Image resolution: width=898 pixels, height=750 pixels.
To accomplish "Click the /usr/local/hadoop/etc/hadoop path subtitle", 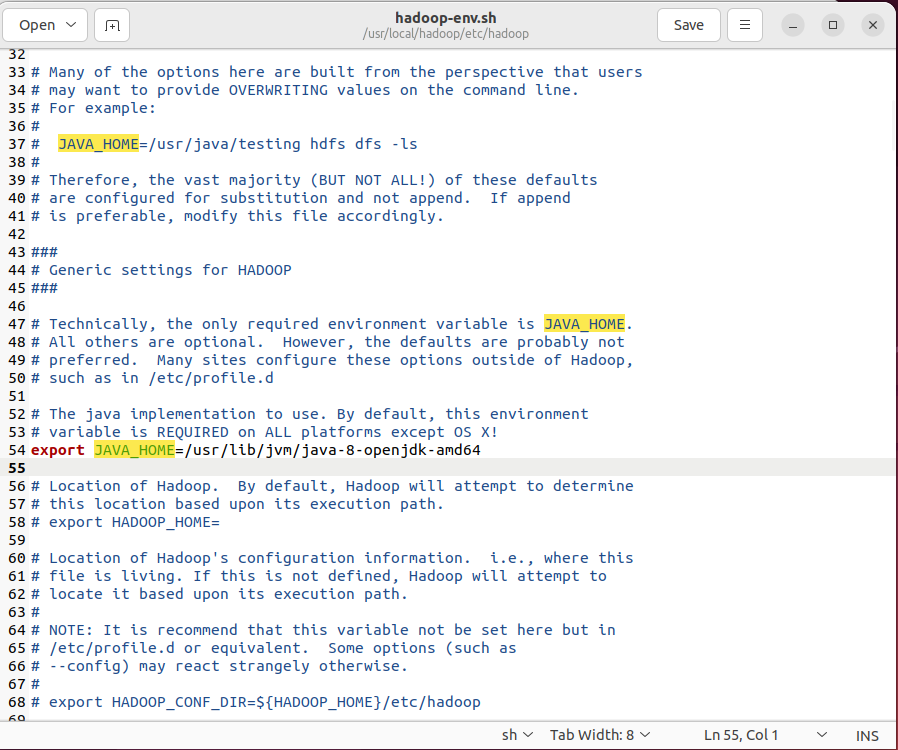I will point(446,34).
